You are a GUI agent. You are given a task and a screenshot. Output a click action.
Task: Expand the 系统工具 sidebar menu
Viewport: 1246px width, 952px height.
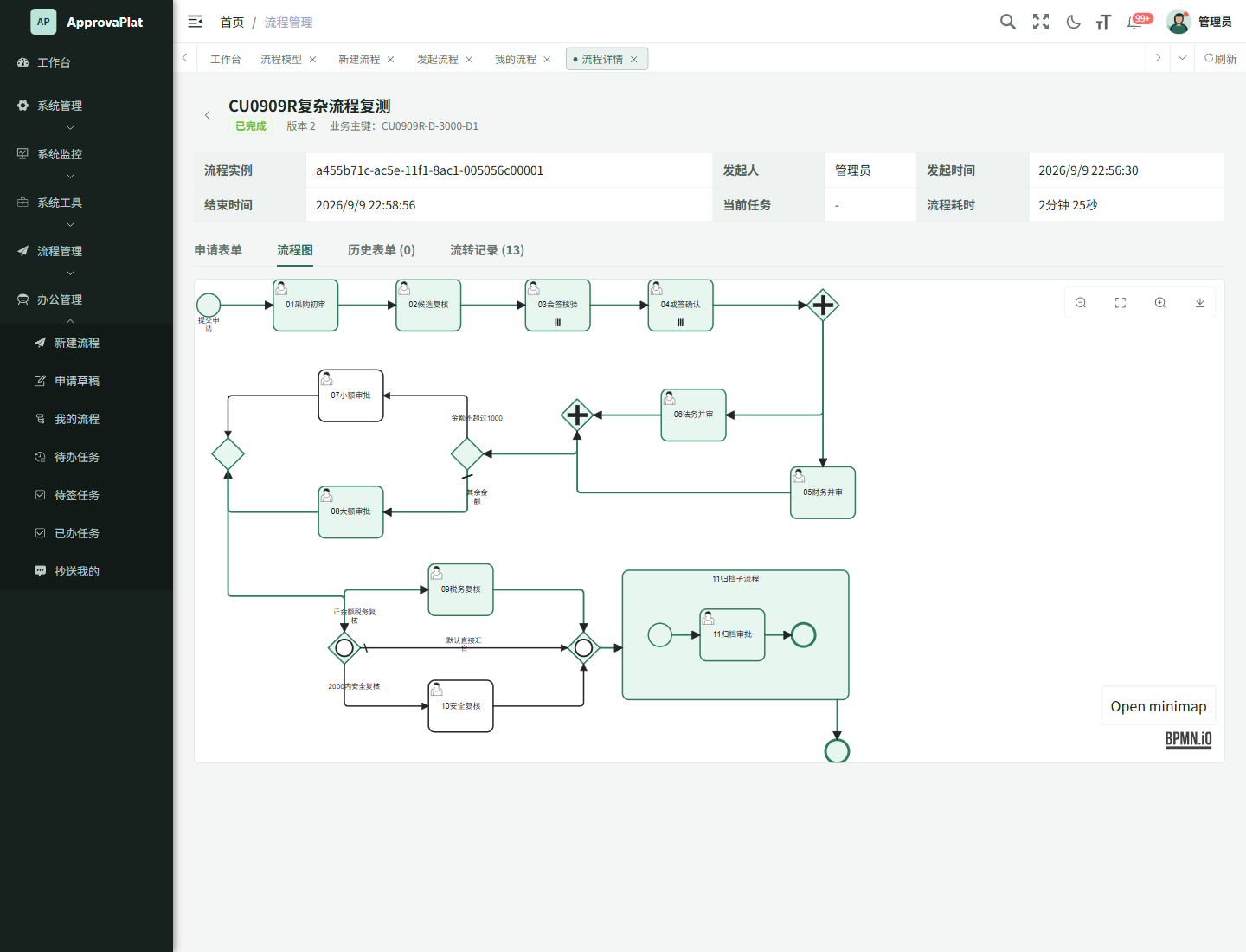point(87,203)
